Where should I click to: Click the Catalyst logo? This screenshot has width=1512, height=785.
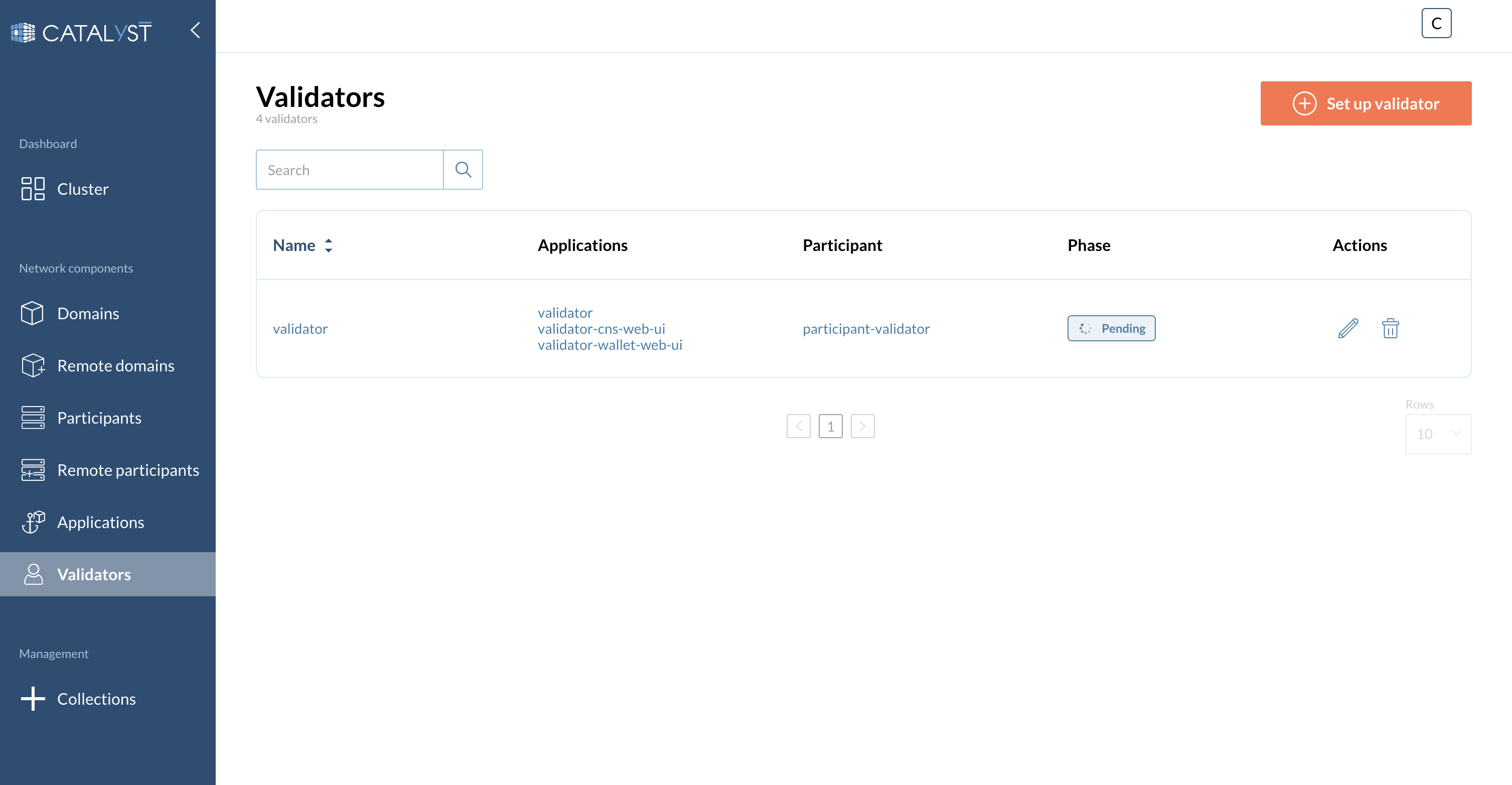tap(82, 31)
